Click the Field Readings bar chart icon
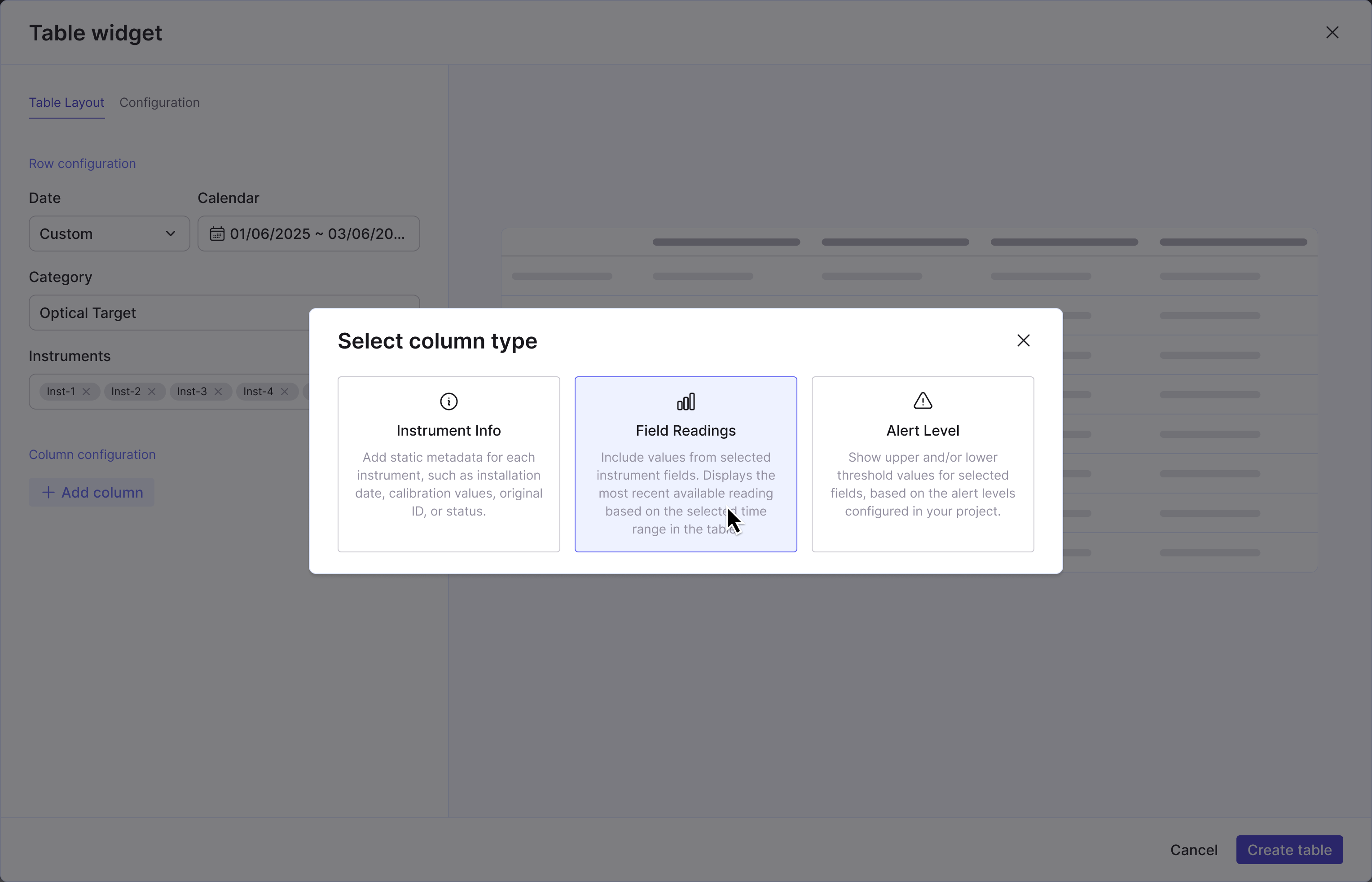The height and width of the screenshot is (882, 1372). (686, 401)
